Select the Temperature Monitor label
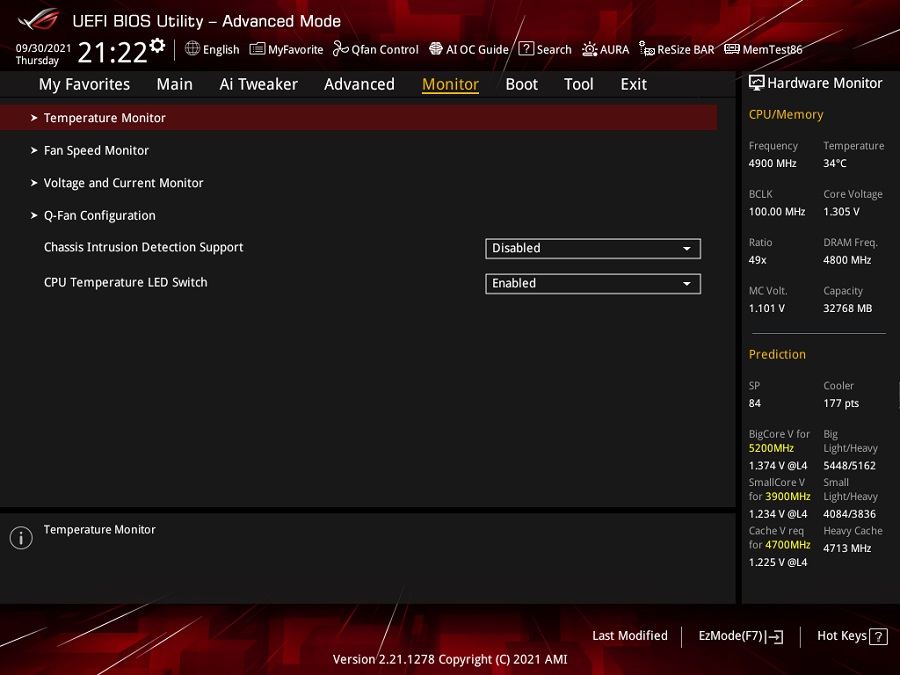 [104, 118]
